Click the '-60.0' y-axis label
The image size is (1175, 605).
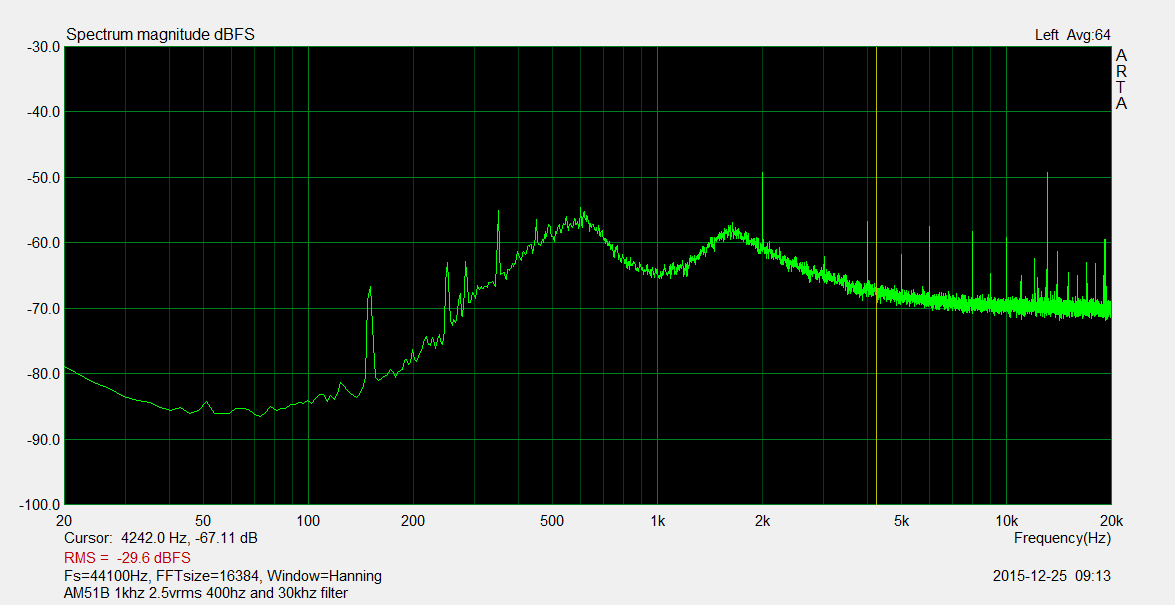(42, 243)
